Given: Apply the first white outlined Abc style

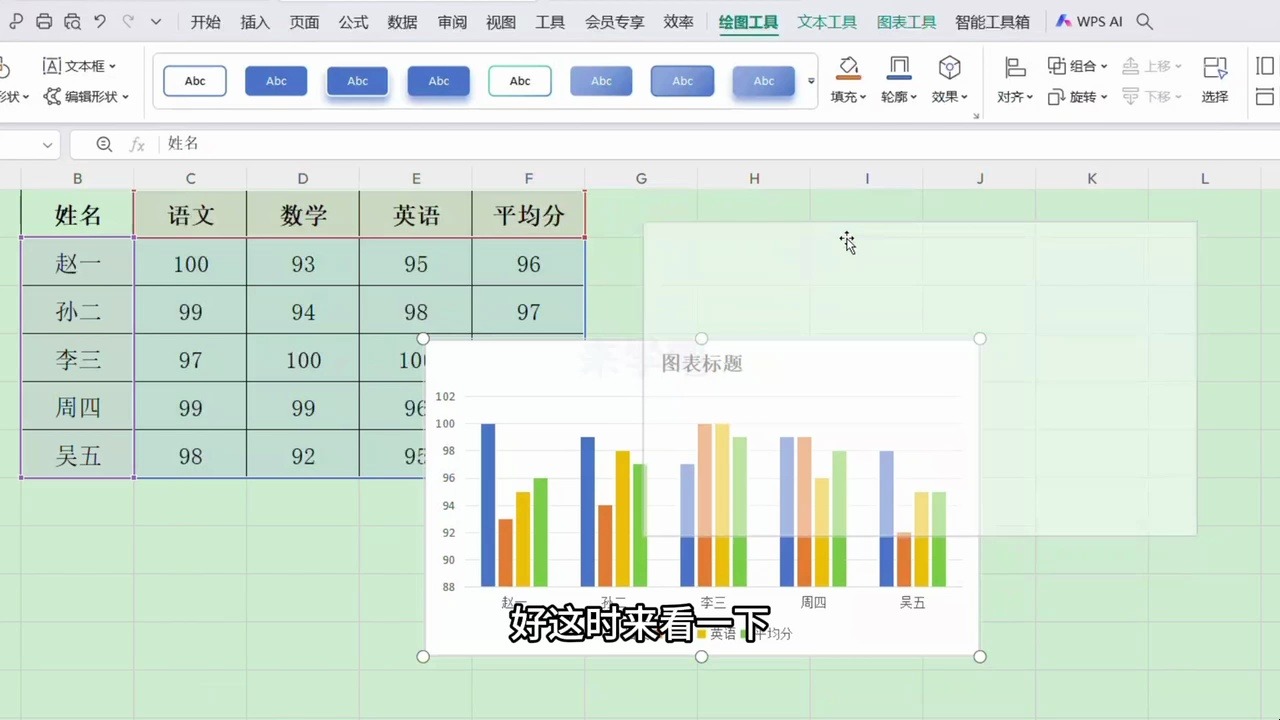Looking at the screenshot, I should point(195,81).
